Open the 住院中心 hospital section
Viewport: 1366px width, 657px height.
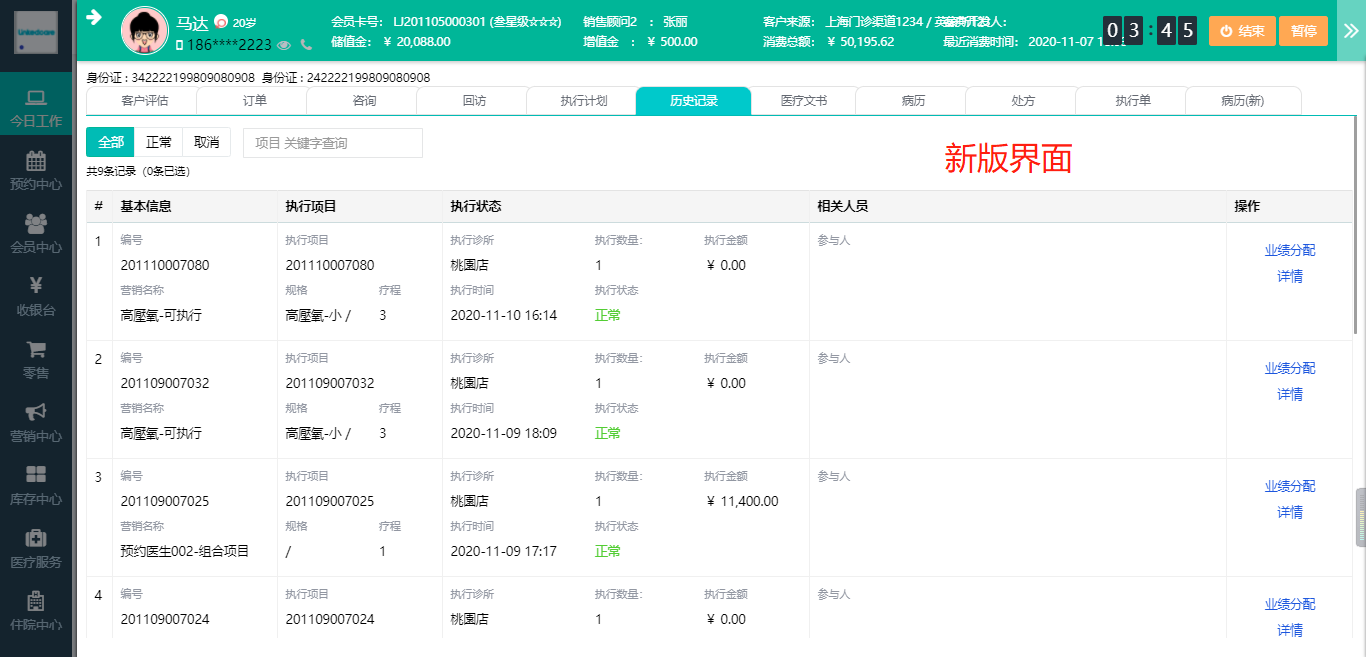click(36, 612)
